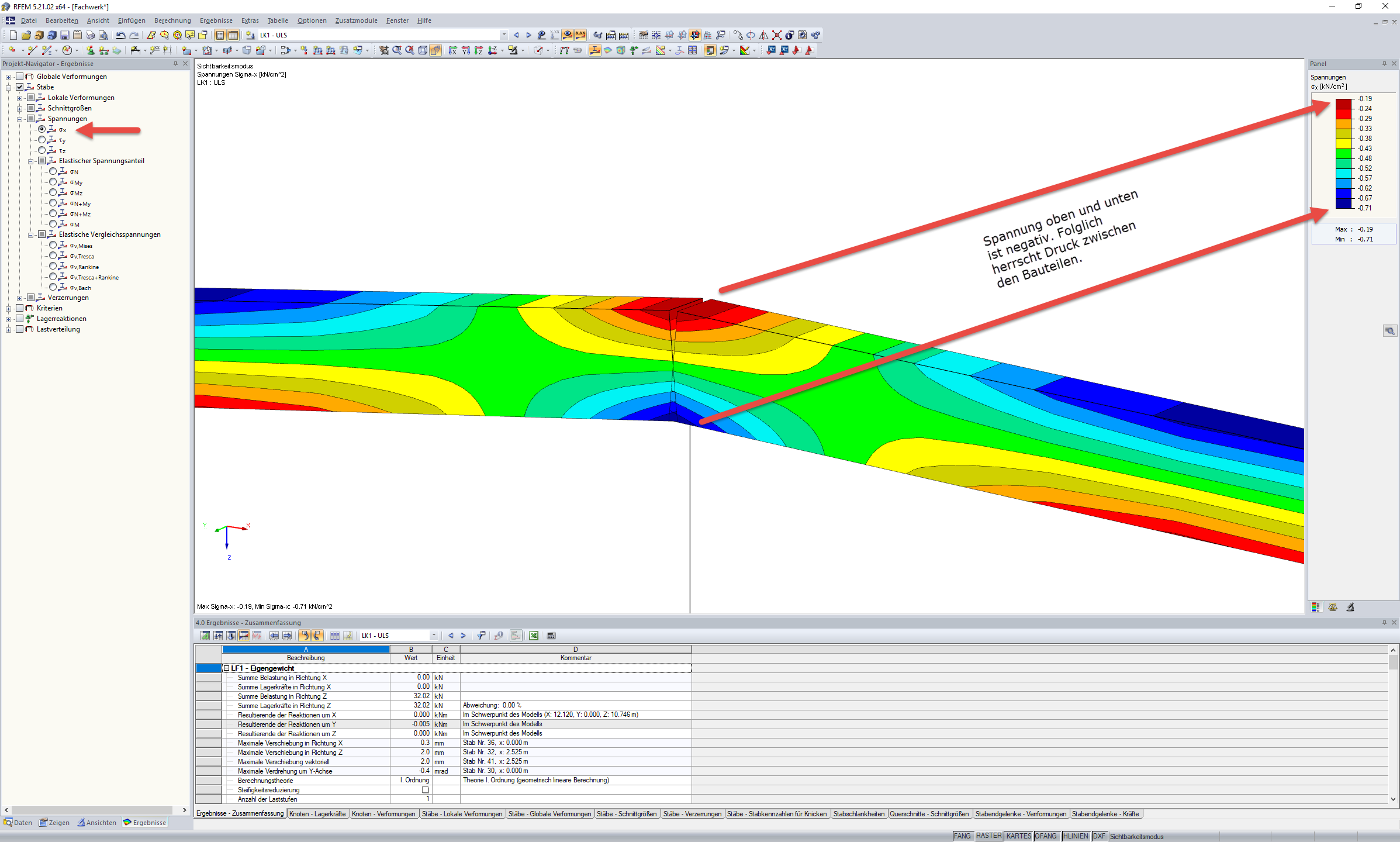The image size is (1400, 842).
Task: Expand the Verzerrungen tree node
Action: click(x=19, y=298)
